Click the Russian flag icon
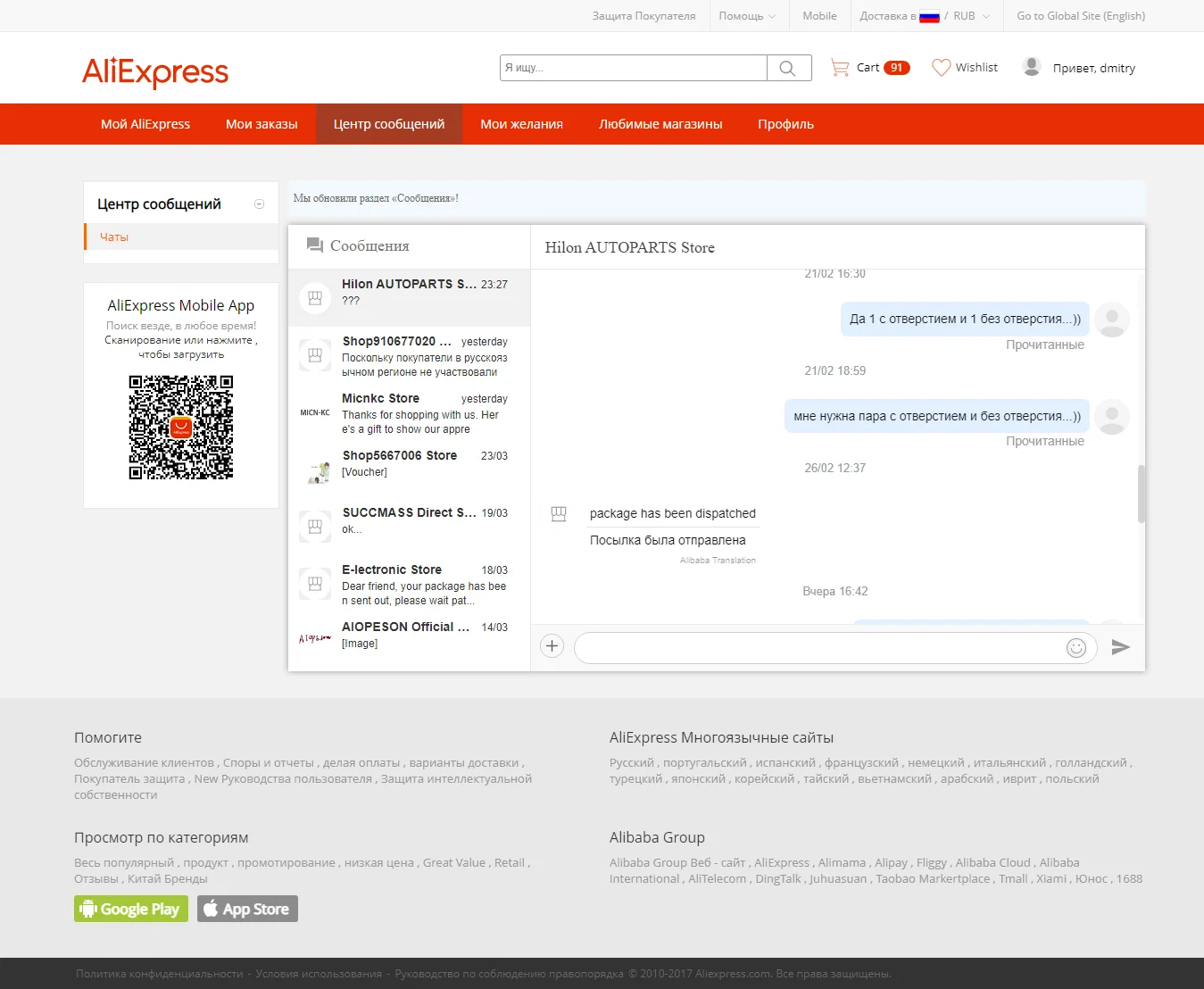Viewport: 1204px width, 989px height. coord(929,16)
